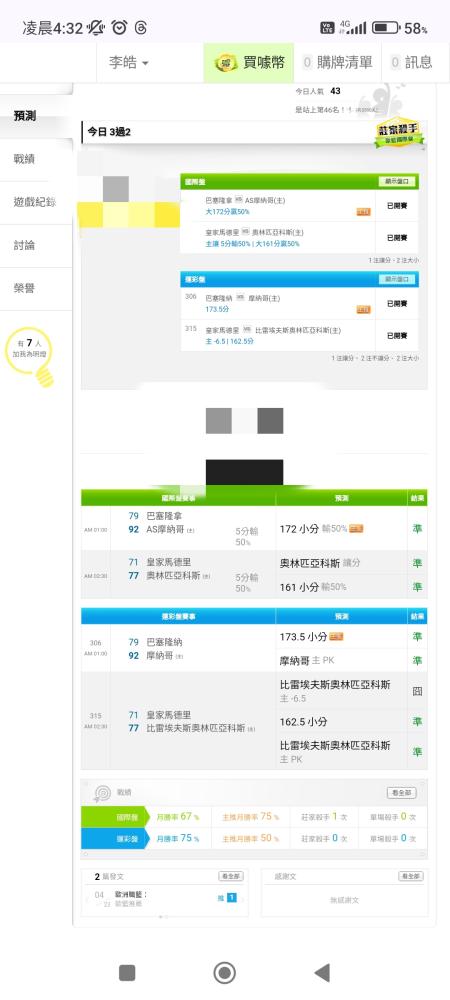Click 看全部 in the 感謝文 panel
450x1000 pixels.
tap(410, 877)
